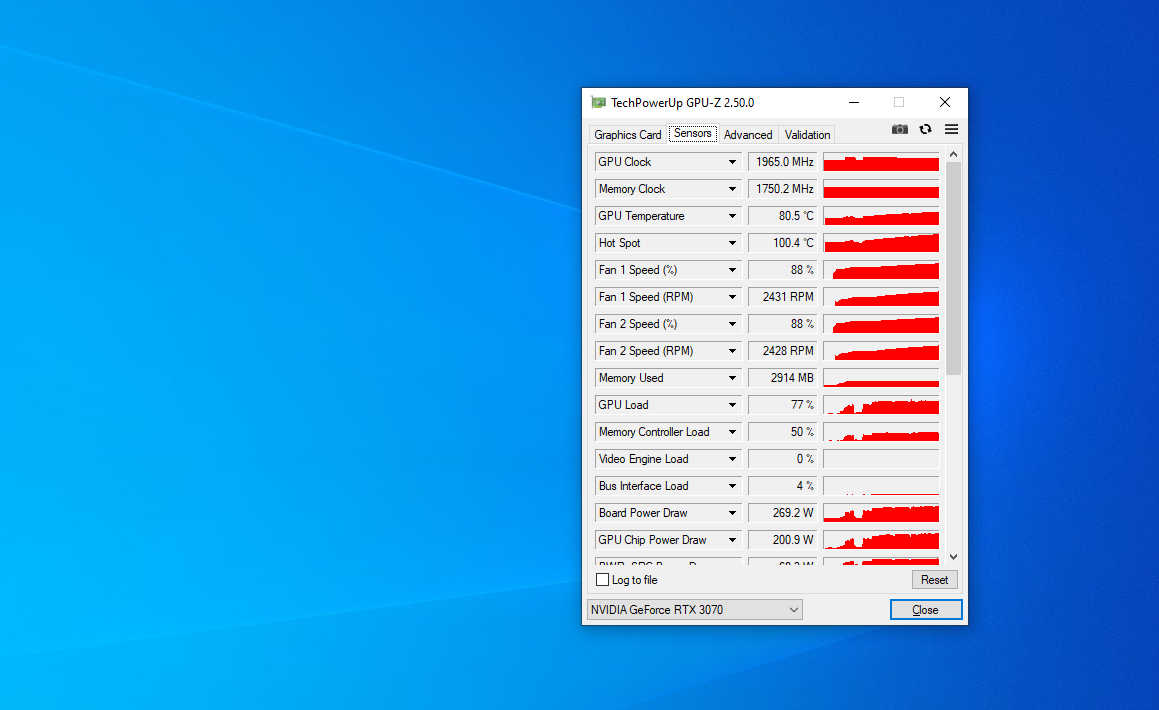Viewport: 1159px width, 710px height.
Task: Open the GPU Clock sensor dropdown
Action: [732, 162]
